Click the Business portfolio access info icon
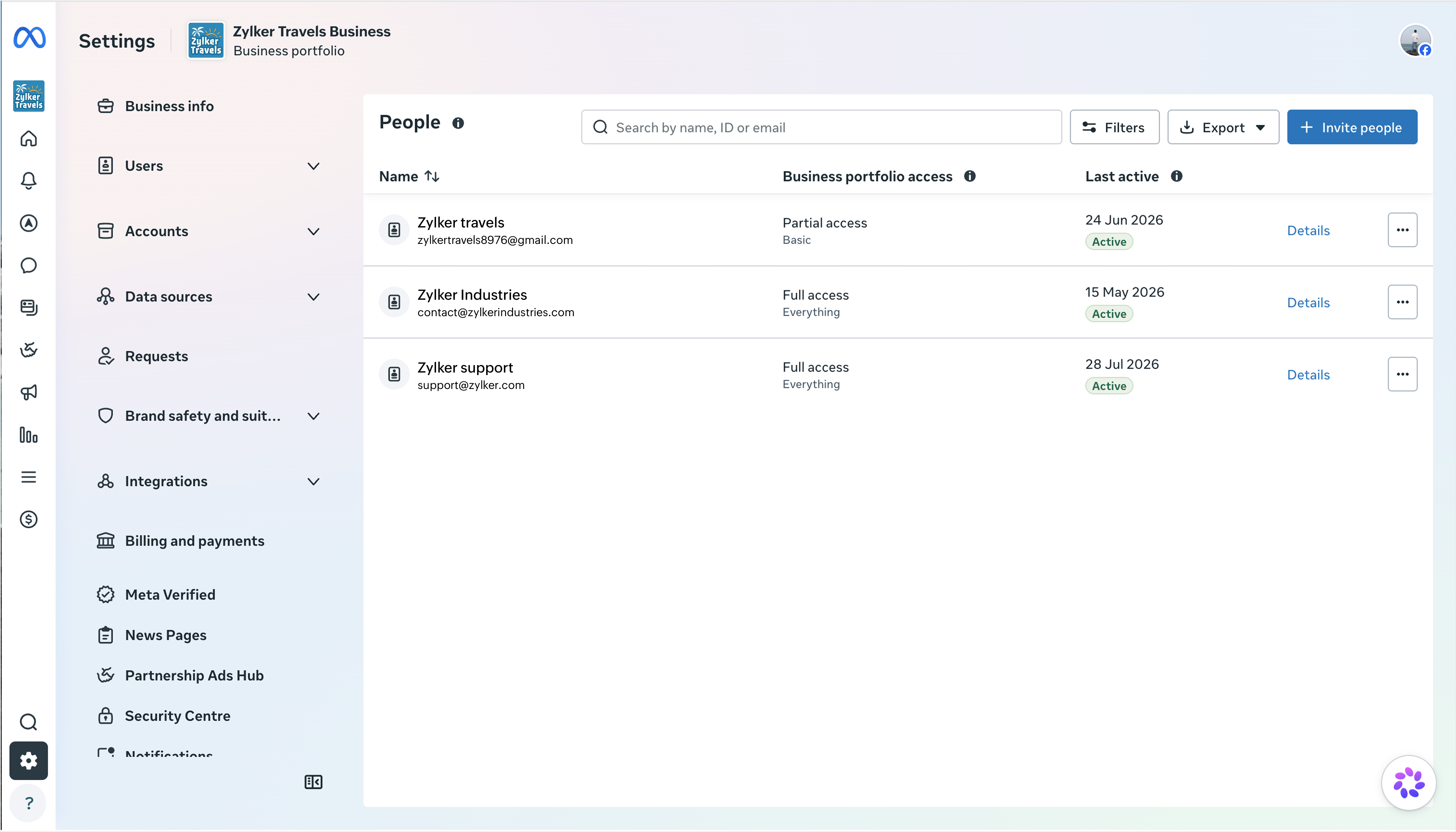 pyautogui.click(x=970, y=176)
